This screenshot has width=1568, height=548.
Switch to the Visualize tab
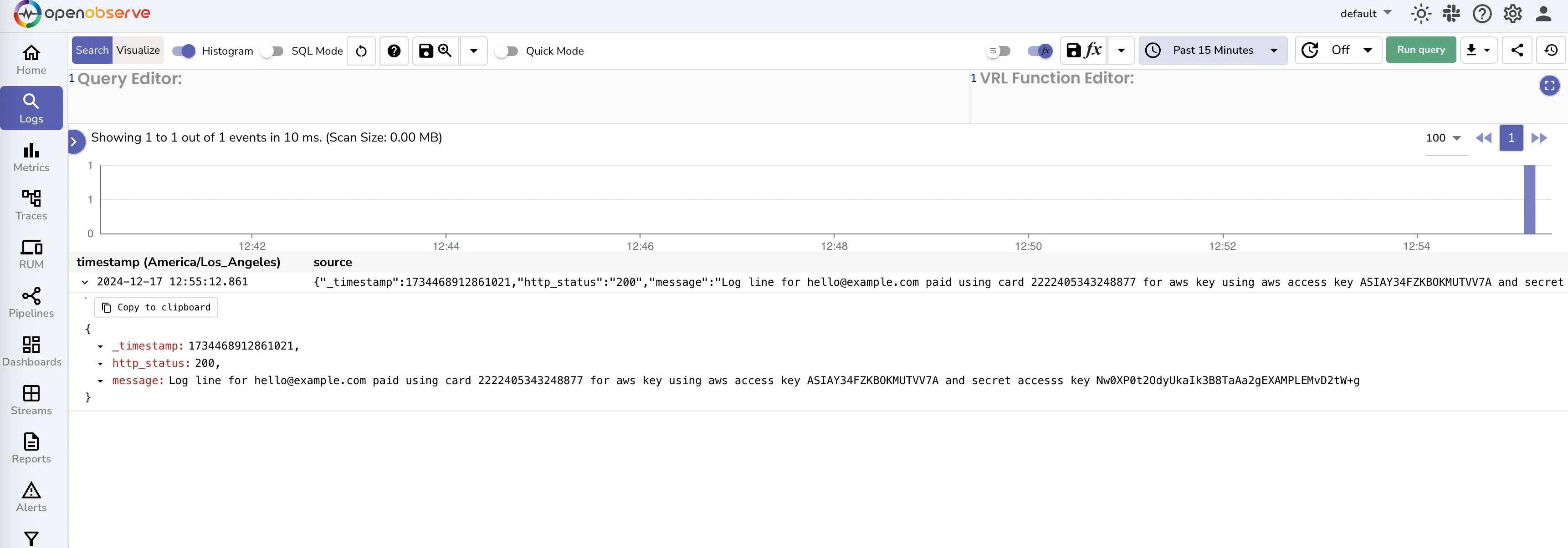(138, 50)
